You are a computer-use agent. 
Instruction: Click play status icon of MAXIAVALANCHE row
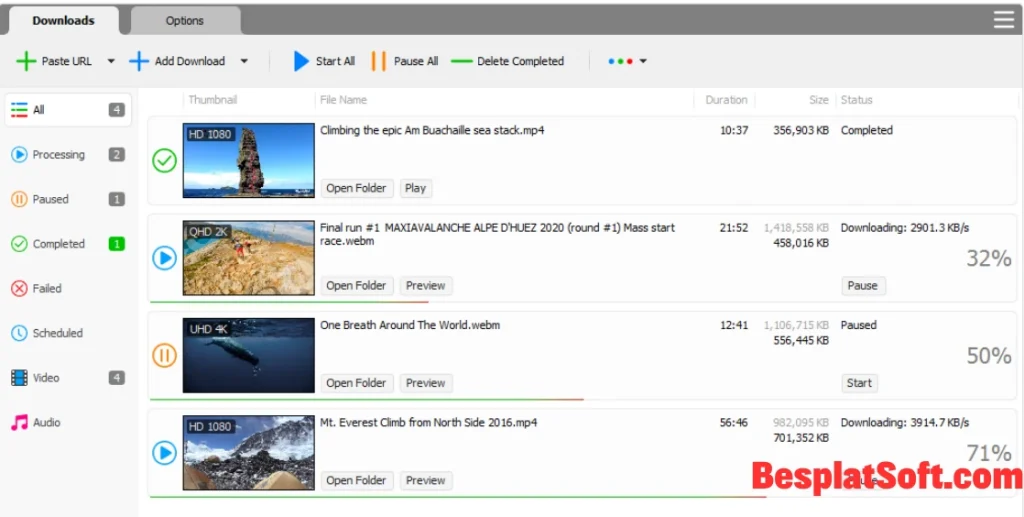(165, 258)
